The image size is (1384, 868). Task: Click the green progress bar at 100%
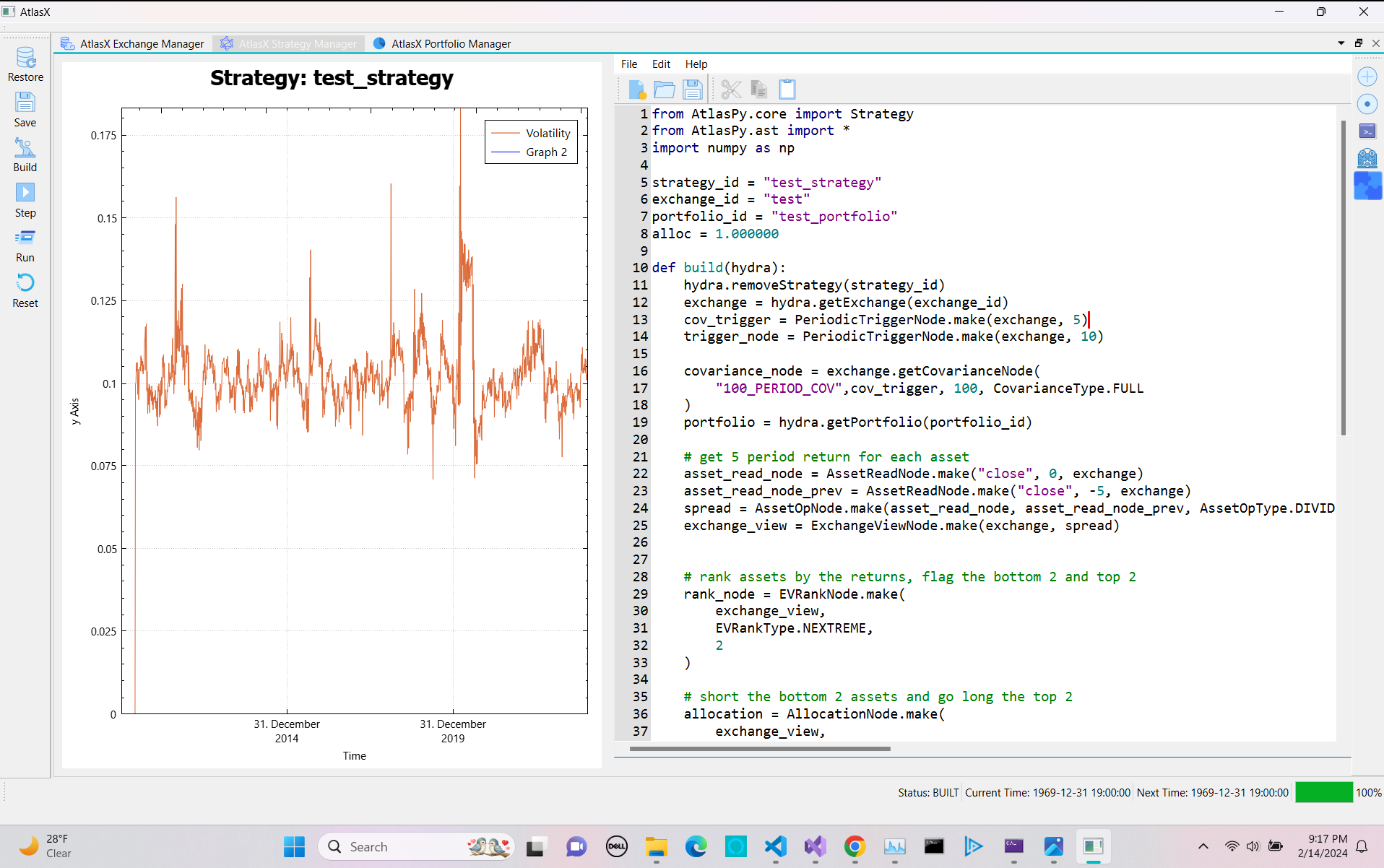[1323, 792]
